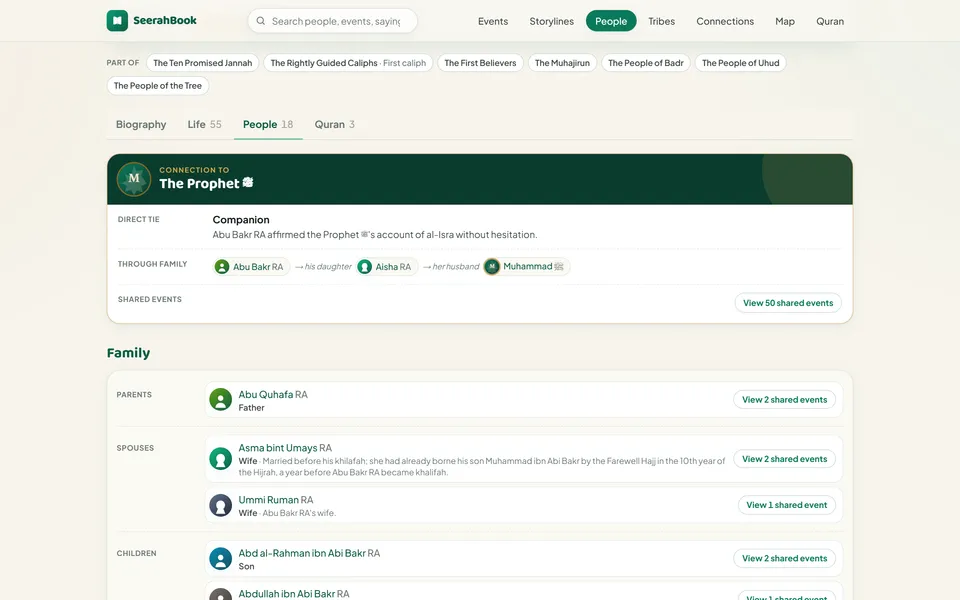
Task: Select the People navigation pill
Action: [x=611, y=21]
